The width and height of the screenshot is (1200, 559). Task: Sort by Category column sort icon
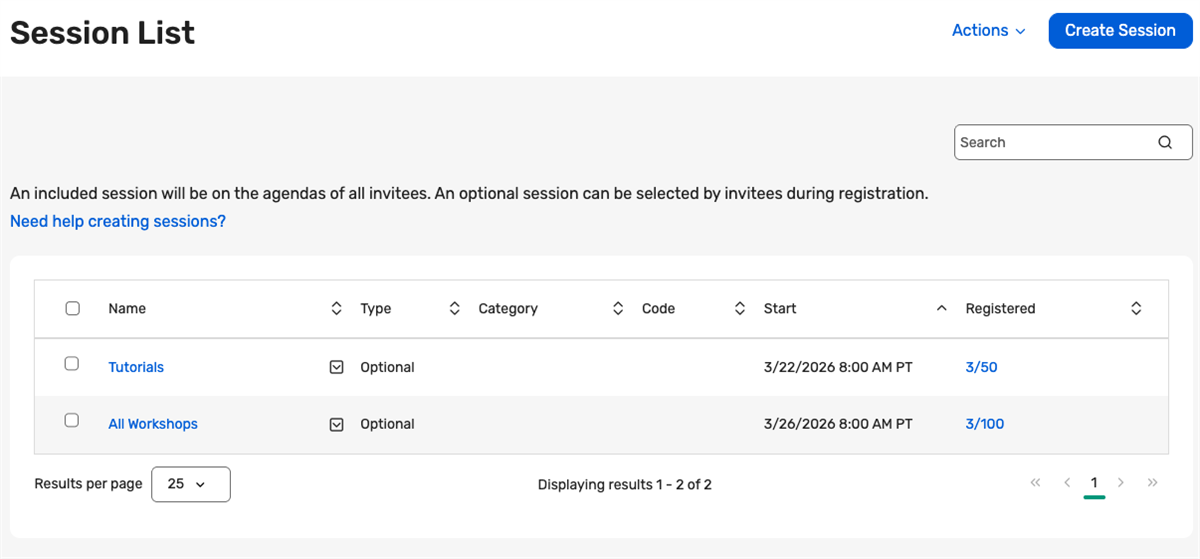tap(618, 309)
